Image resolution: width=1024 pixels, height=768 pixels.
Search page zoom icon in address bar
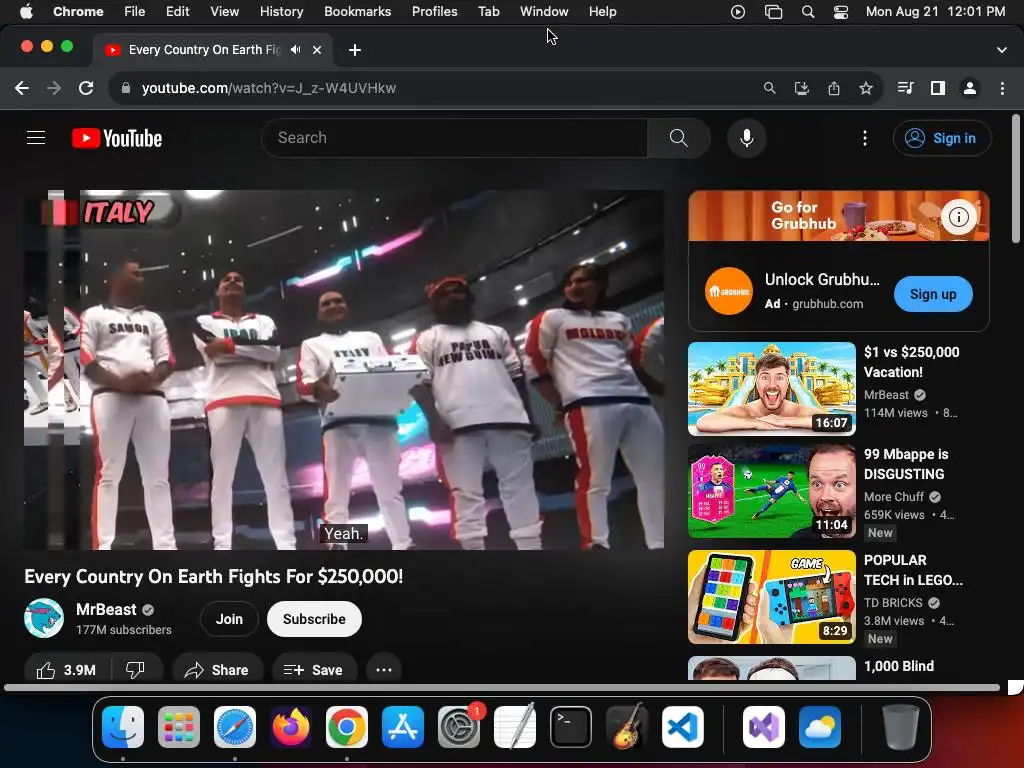(769, 88)
